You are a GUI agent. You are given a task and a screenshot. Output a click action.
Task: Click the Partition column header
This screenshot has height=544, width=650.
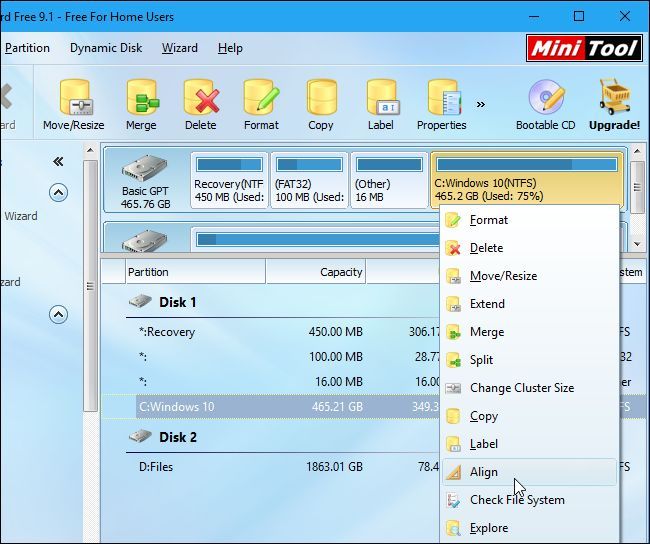195,272
